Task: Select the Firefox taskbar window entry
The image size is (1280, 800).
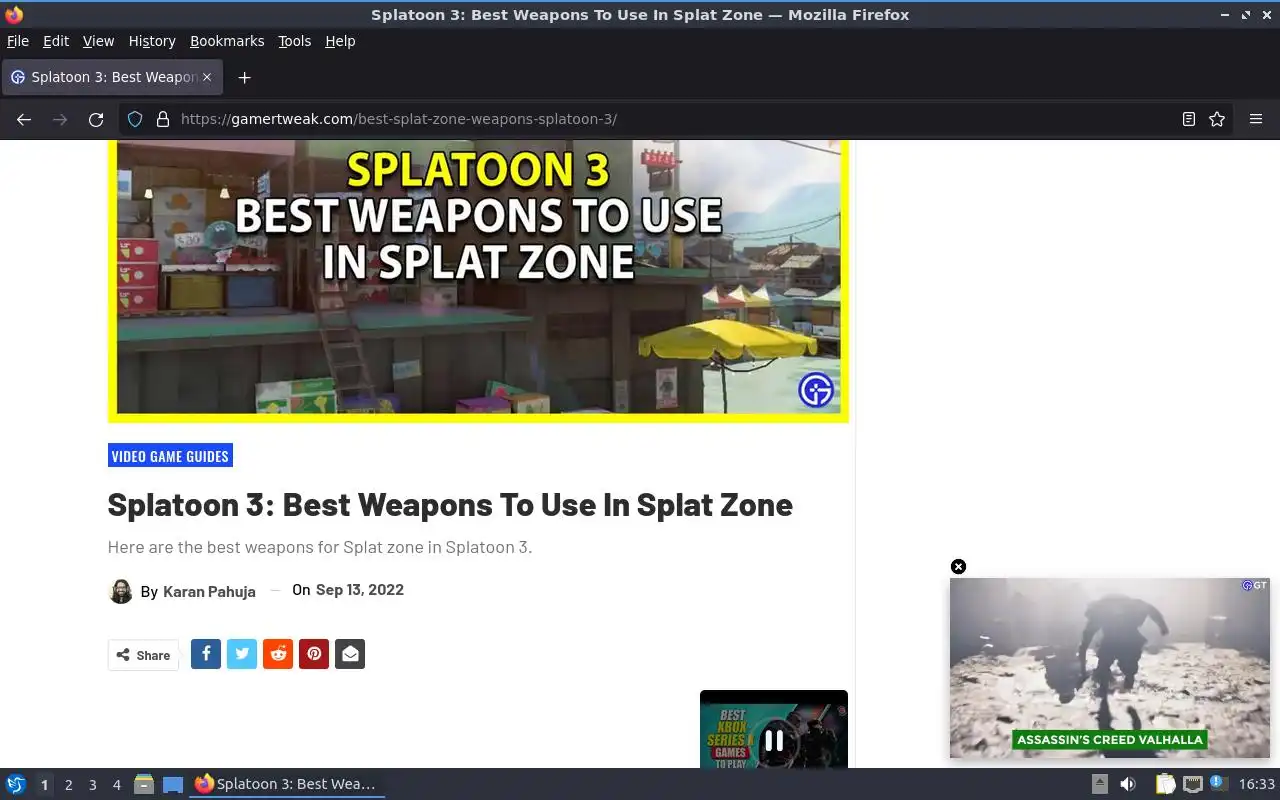Action: [286, 784]
